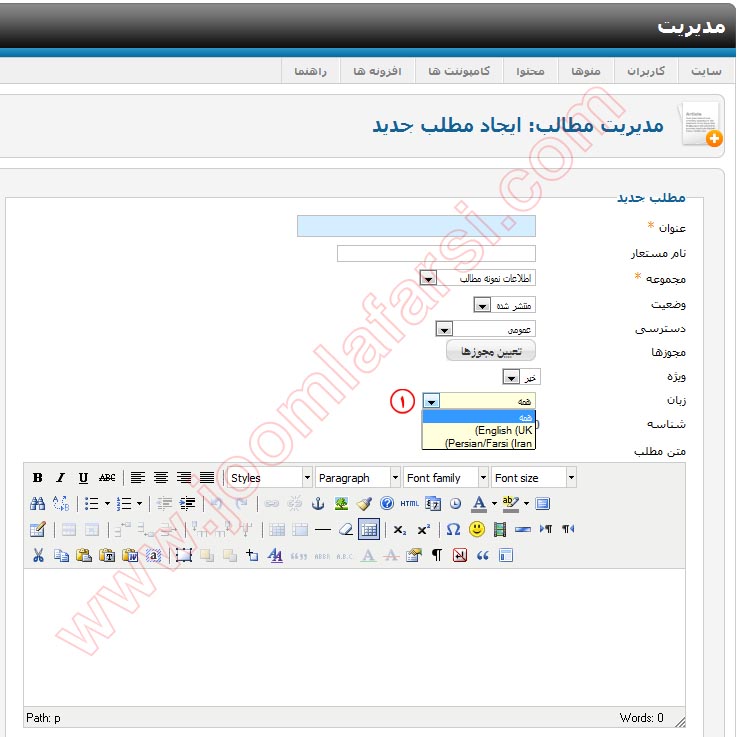Open the کاربران menu

[x=646, y=71]
